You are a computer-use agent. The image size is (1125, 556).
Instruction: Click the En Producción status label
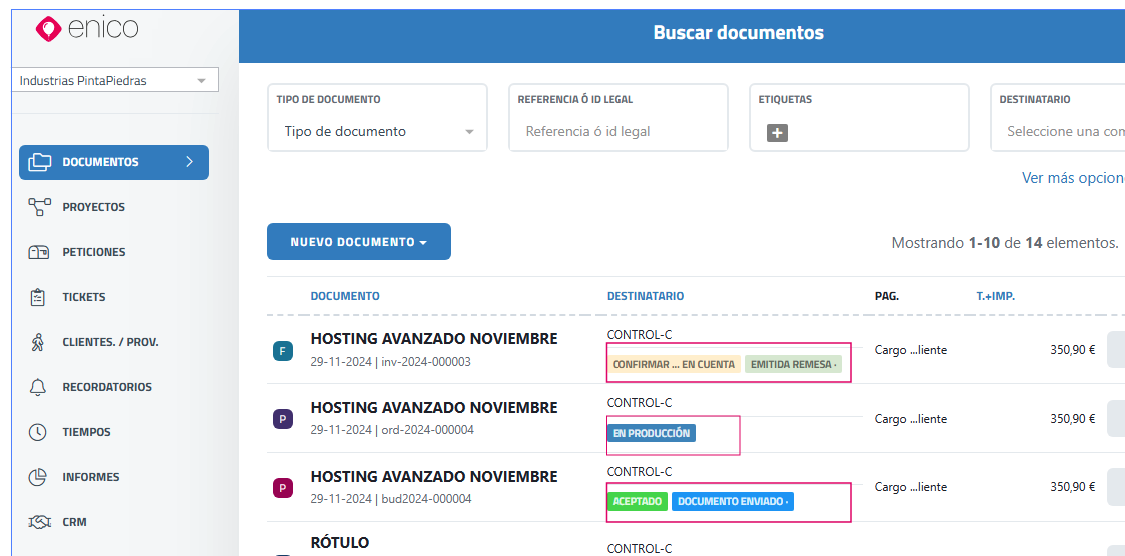(x=651, y=433)
